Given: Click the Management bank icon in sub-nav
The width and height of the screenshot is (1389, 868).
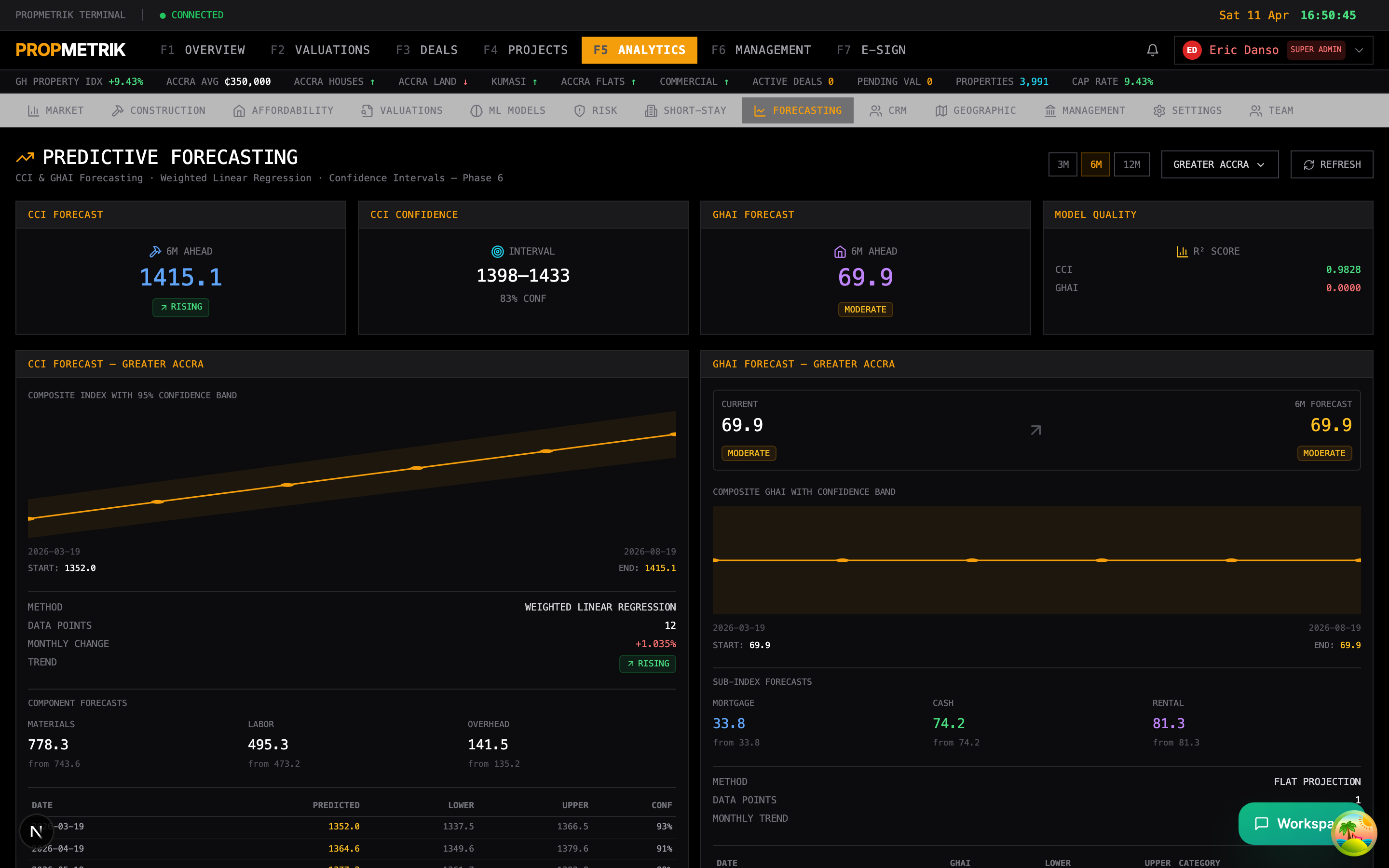Looking at the screenshot, I should pyautogui.click(x=1050, y=111).
